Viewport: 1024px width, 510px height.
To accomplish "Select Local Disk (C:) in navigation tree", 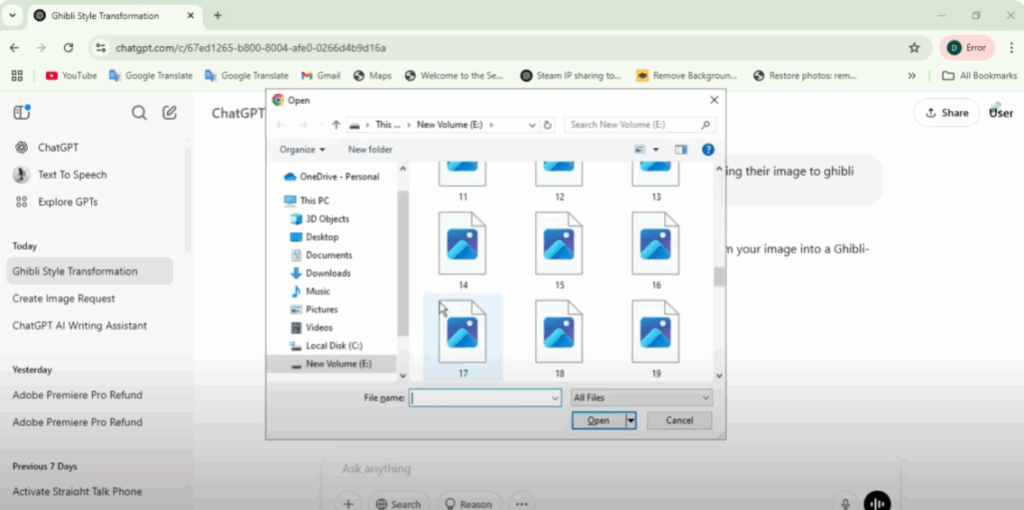I will pos(333,345).
